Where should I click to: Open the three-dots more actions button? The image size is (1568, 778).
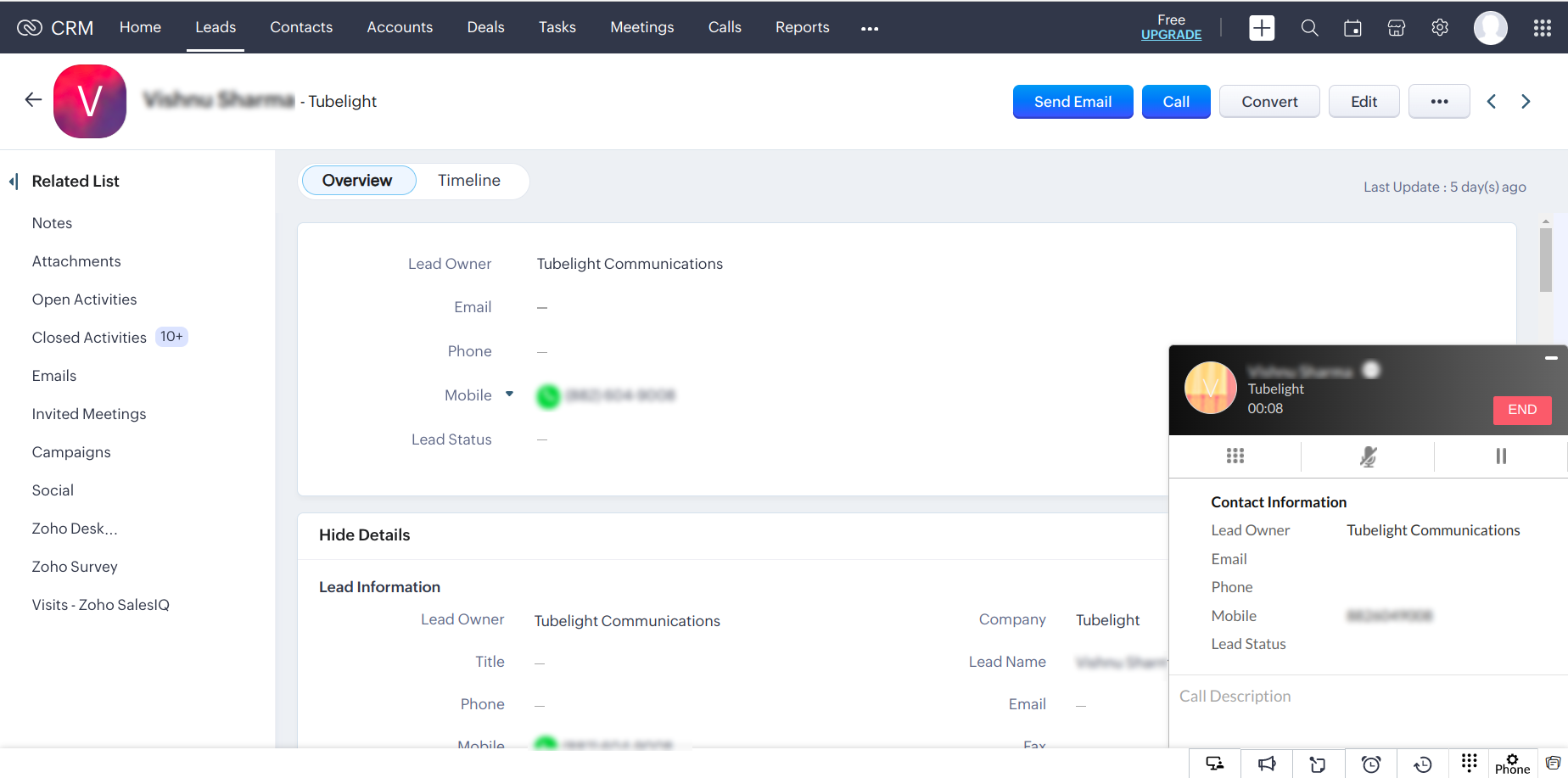(x=1439, y=102)
